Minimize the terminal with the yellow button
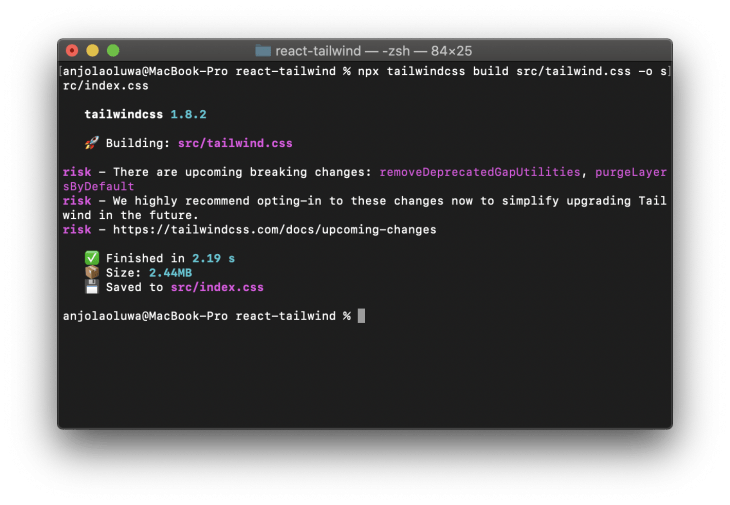 click(x=93, y=50)
